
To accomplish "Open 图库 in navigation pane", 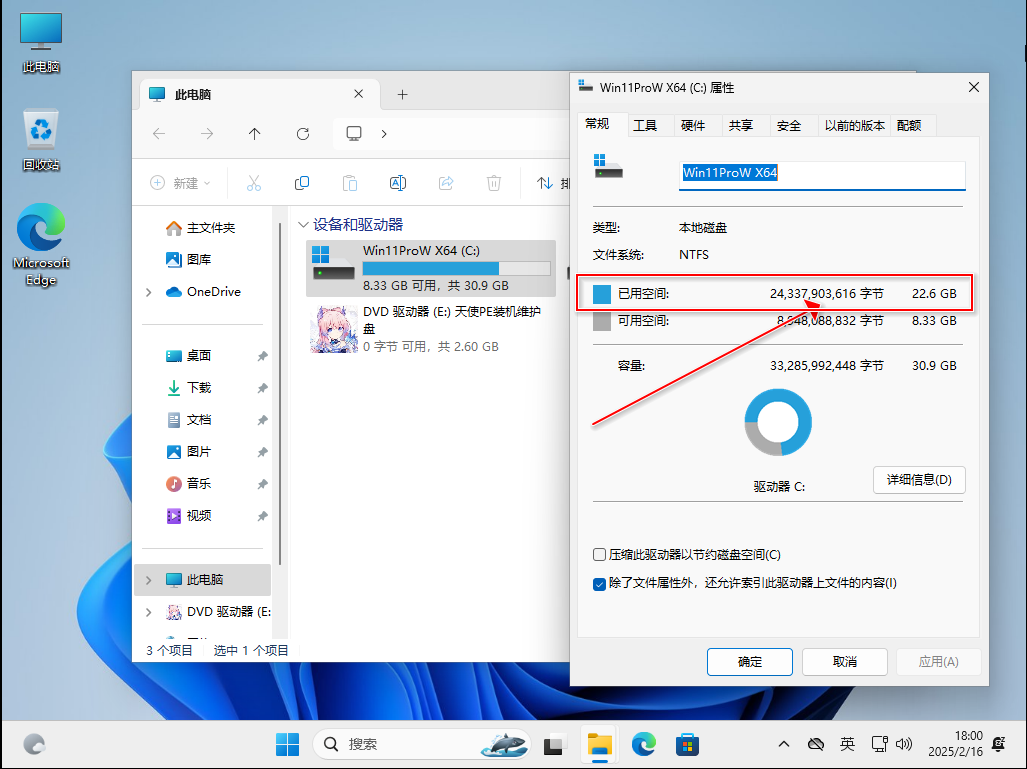I will (189, 259).
